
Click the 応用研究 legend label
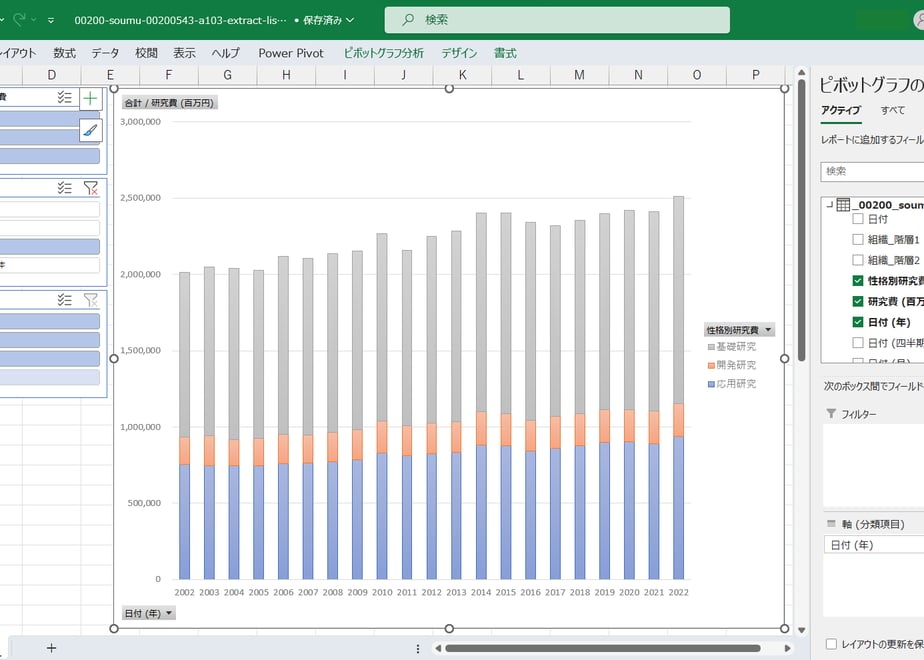(x=737, y=384)
